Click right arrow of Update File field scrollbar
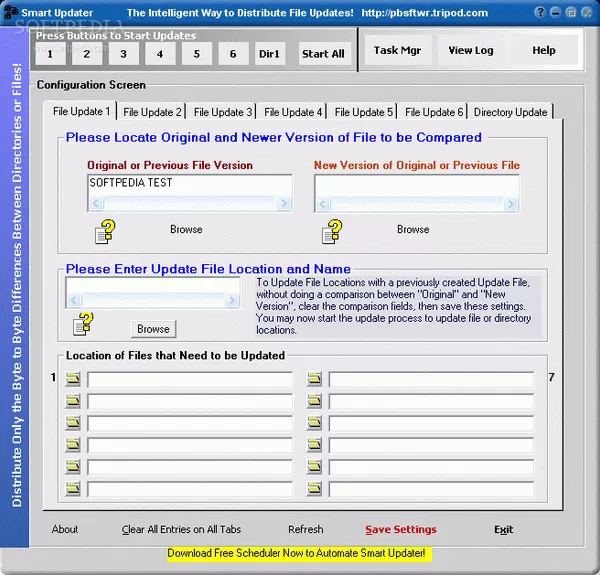The image size is (600, 575). pyautogui.click(x=232, y=300)
